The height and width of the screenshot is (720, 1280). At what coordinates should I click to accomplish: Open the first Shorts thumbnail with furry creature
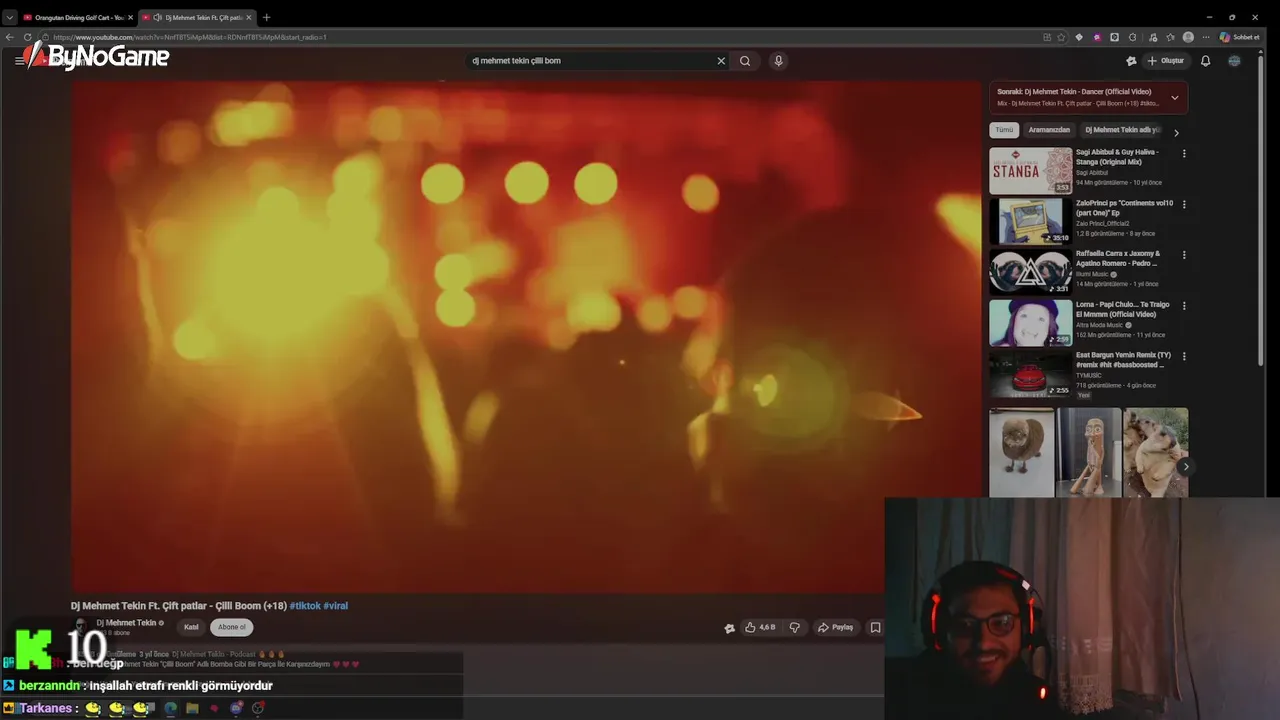(1022, 452)
